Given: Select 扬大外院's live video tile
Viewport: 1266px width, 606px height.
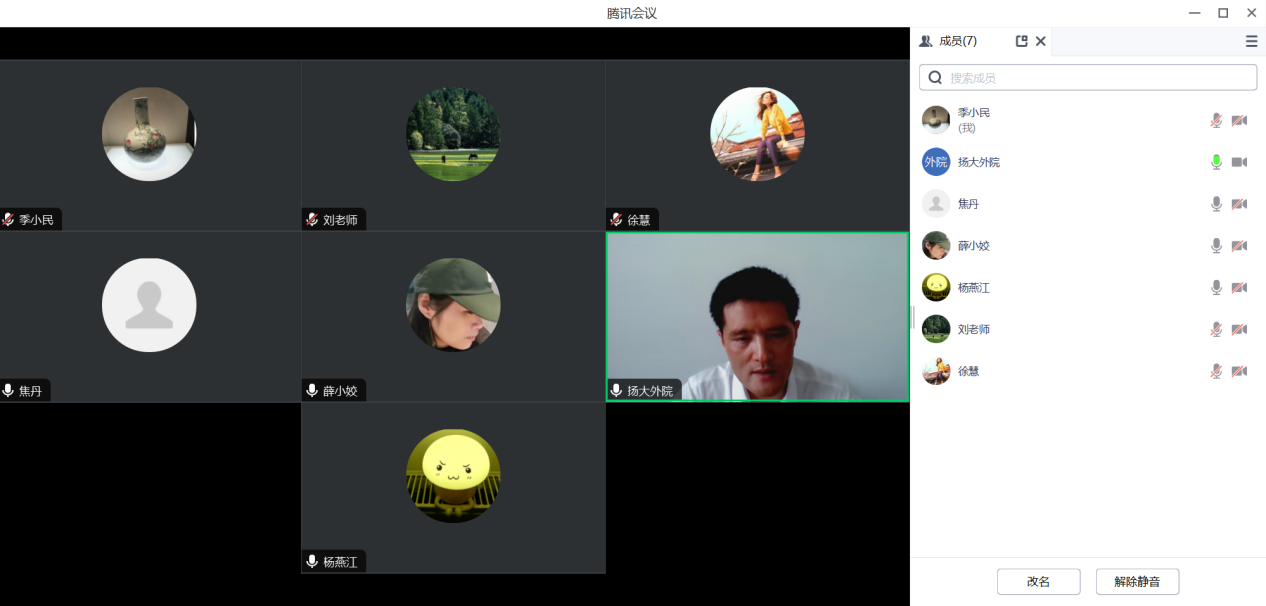Looking at the screenshot, I should (757, 316).
